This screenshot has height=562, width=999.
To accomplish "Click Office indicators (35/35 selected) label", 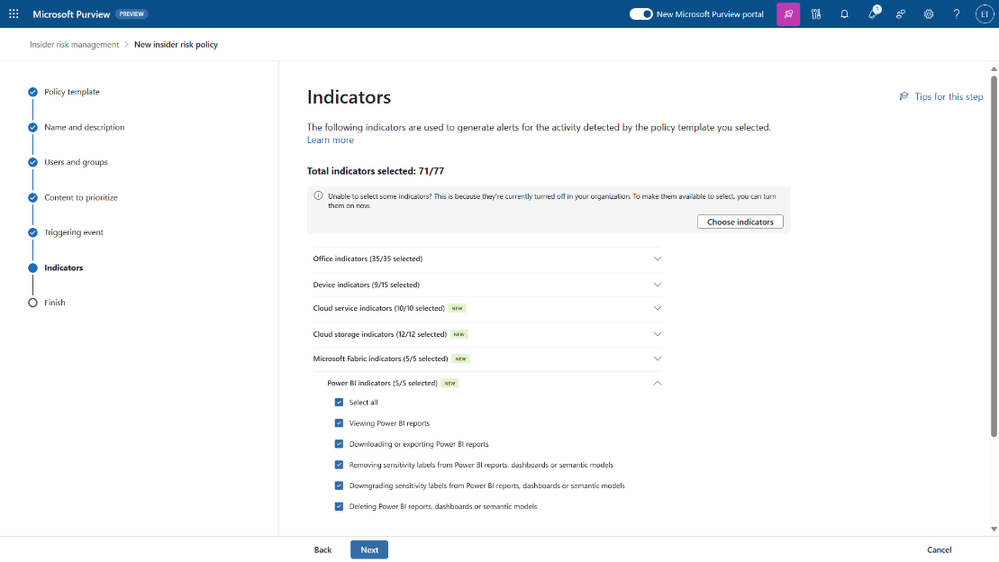I will click(x=368, y=259).
